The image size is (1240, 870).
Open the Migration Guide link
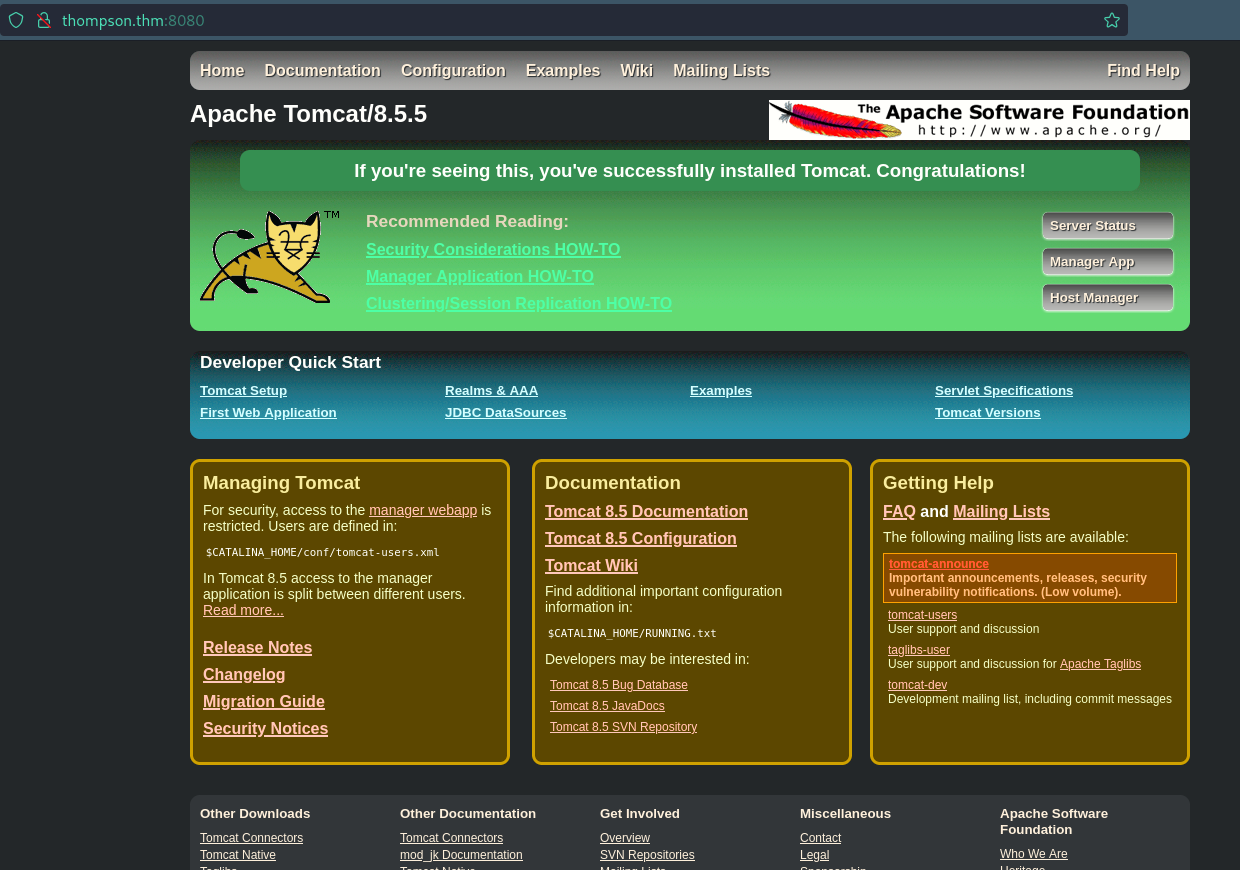(264, 701)
